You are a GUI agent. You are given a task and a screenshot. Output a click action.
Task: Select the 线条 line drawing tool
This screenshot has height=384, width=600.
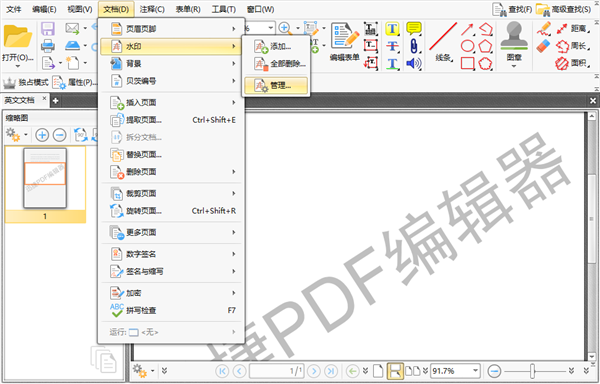[x=443, y=41]
